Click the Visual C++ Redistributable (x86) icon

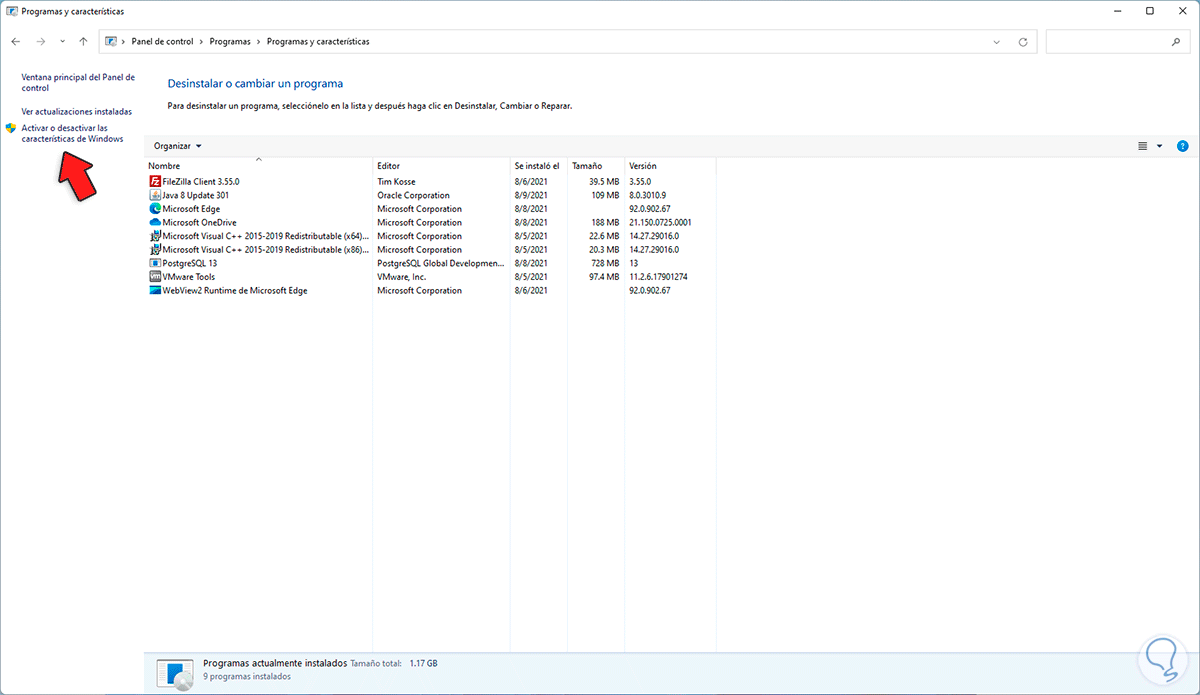pyautogui.click(x=155, y=250)
